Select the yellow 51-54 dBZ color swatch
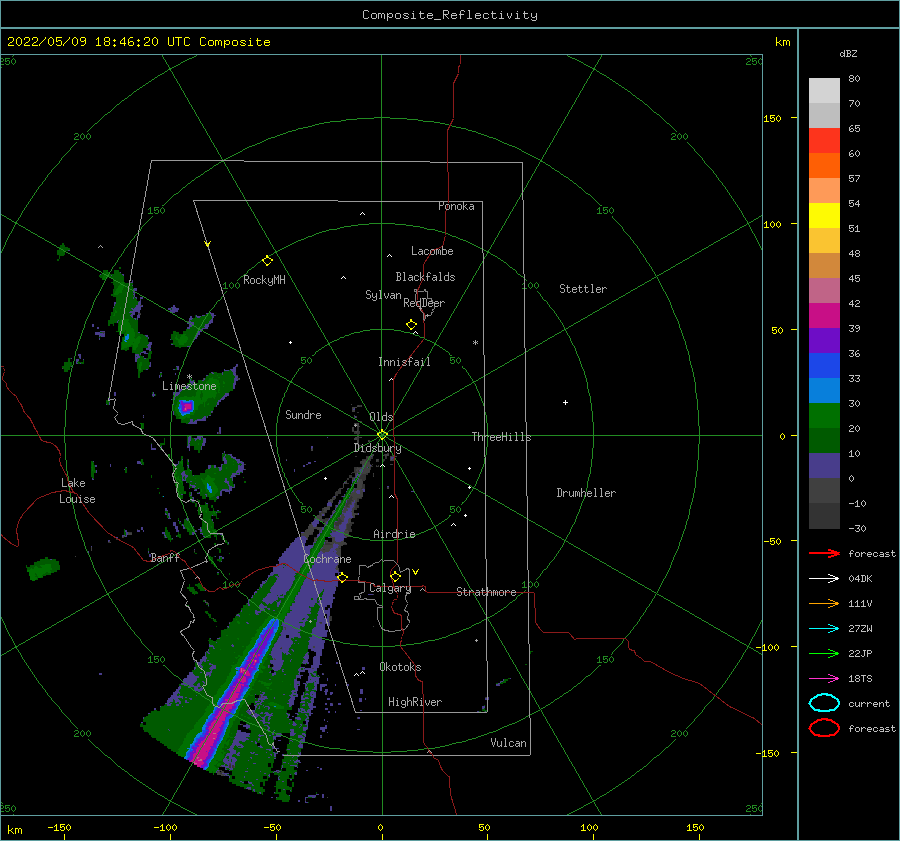 [x=824, y=215]
